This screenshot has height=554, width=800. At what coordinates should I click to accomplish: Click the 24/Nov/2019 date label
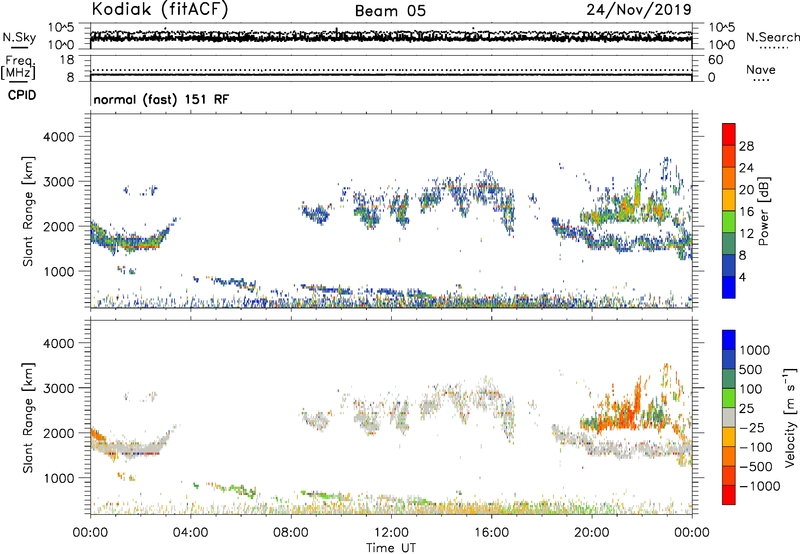(639, 9)
